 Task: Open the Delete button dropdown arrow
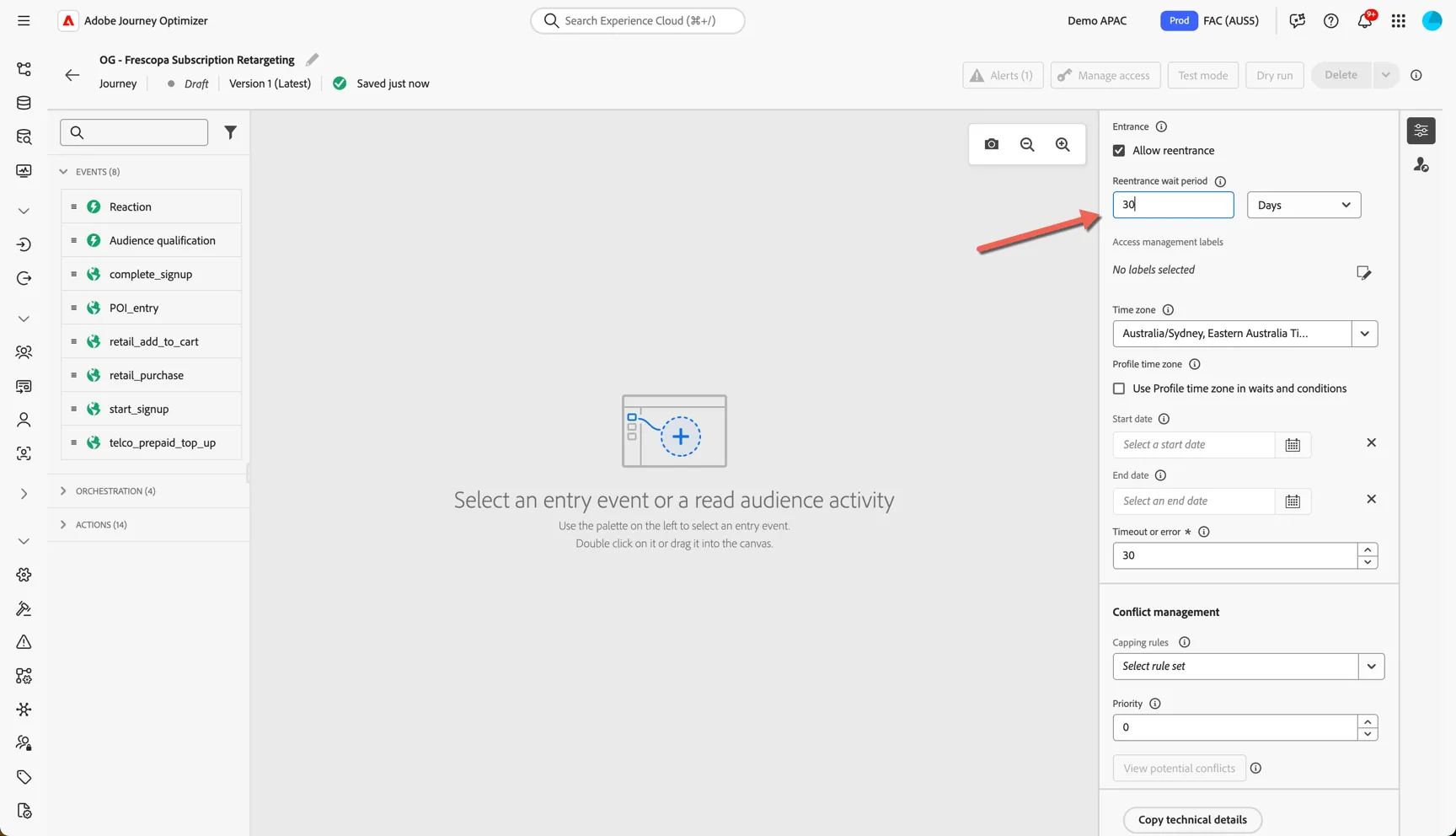click(1386, 75)
